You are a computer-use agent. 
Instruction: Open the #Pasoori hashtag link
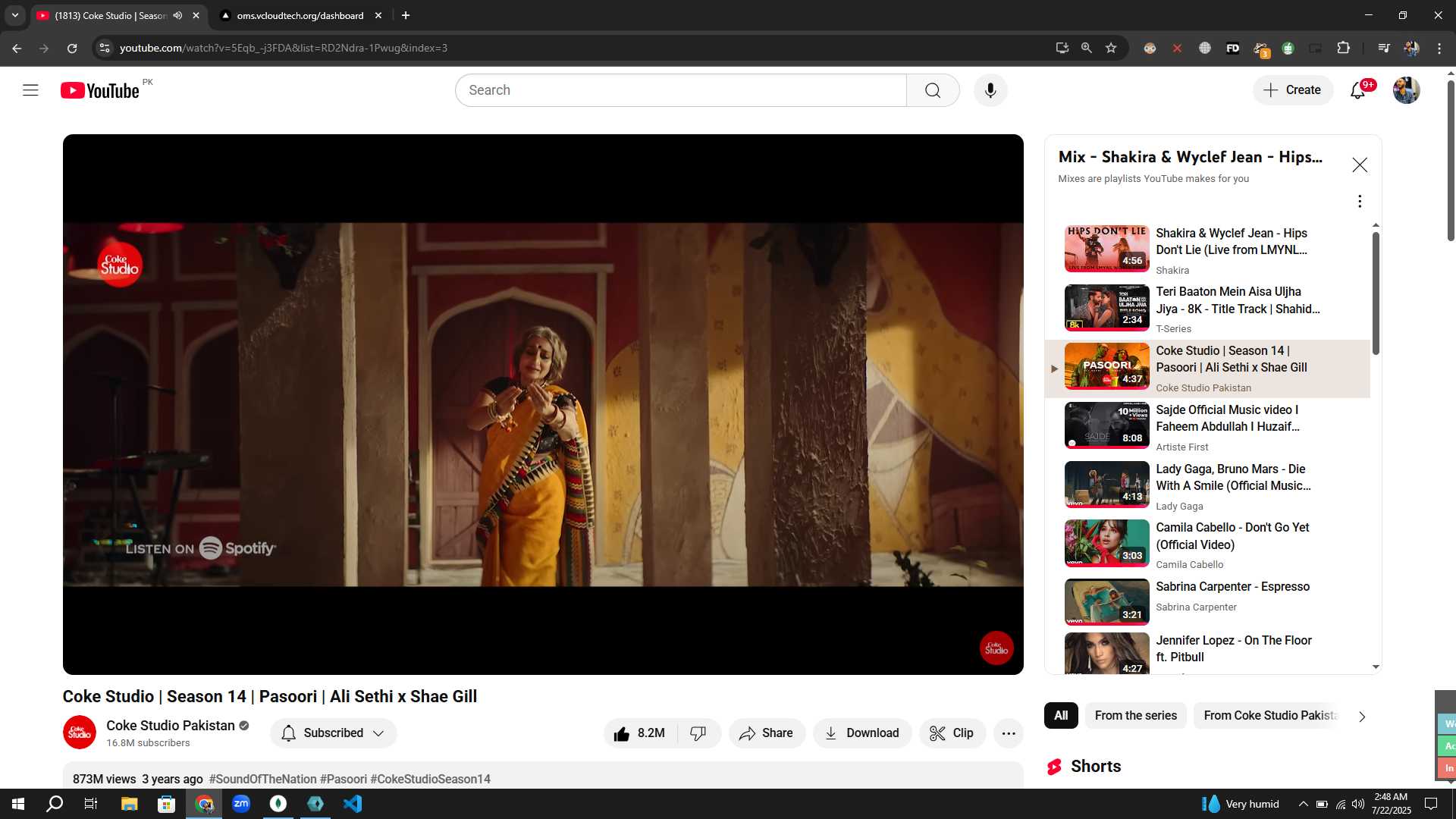tap(344, 779)
